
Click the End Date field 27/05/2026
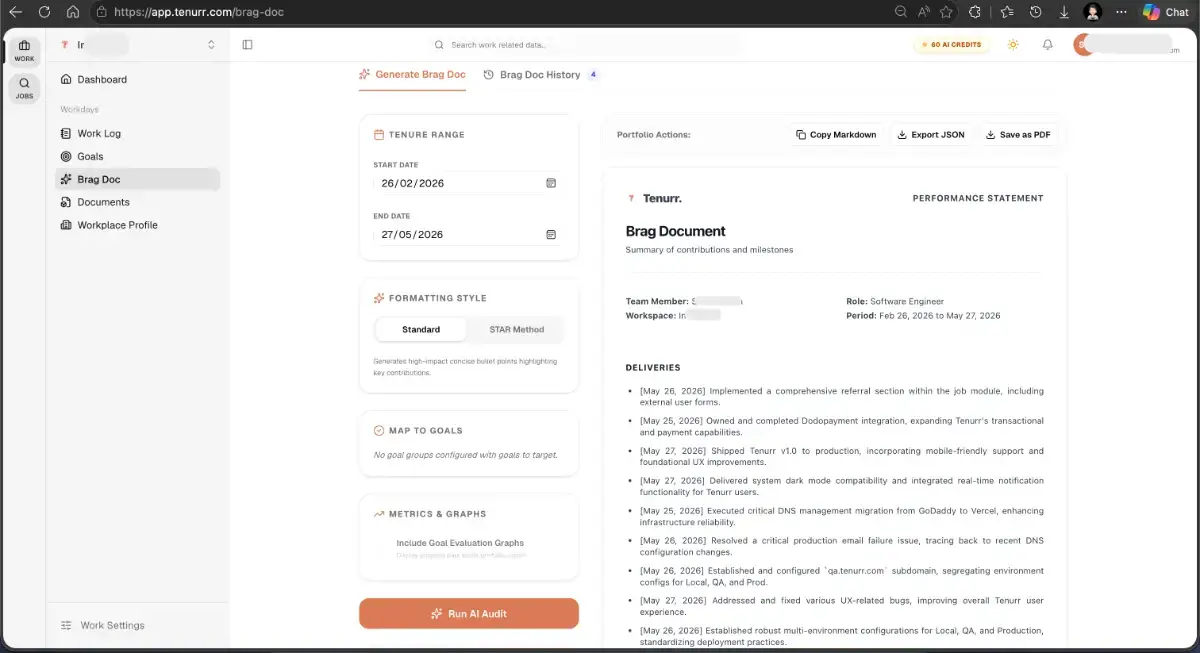(468, 234)
